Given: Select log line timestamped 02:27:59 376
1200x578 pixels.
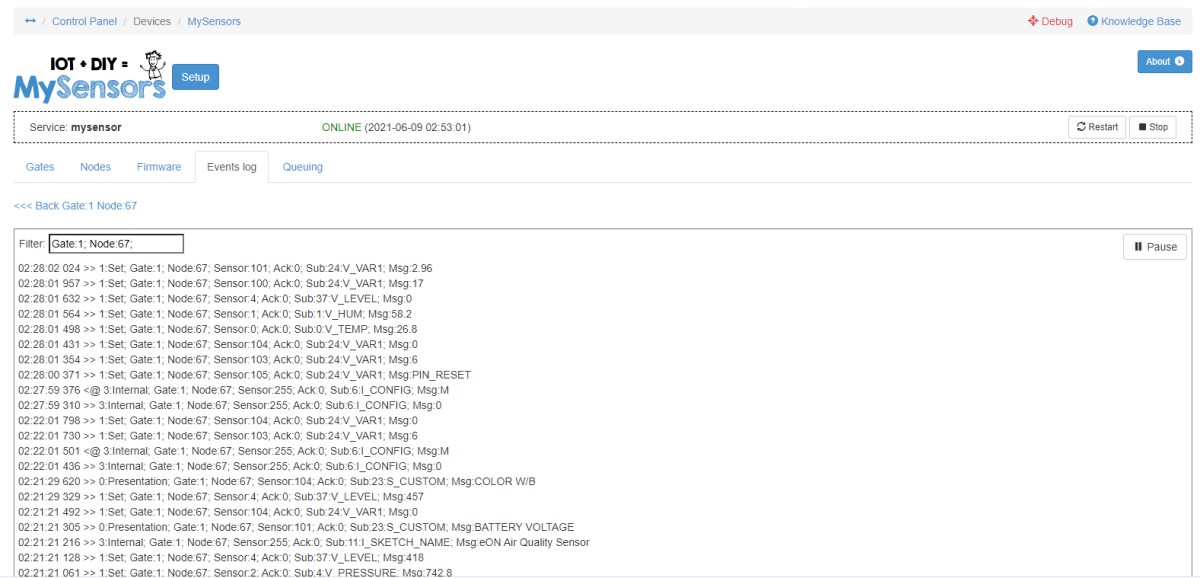Looking at the screenshot, I should coord(233,390).
